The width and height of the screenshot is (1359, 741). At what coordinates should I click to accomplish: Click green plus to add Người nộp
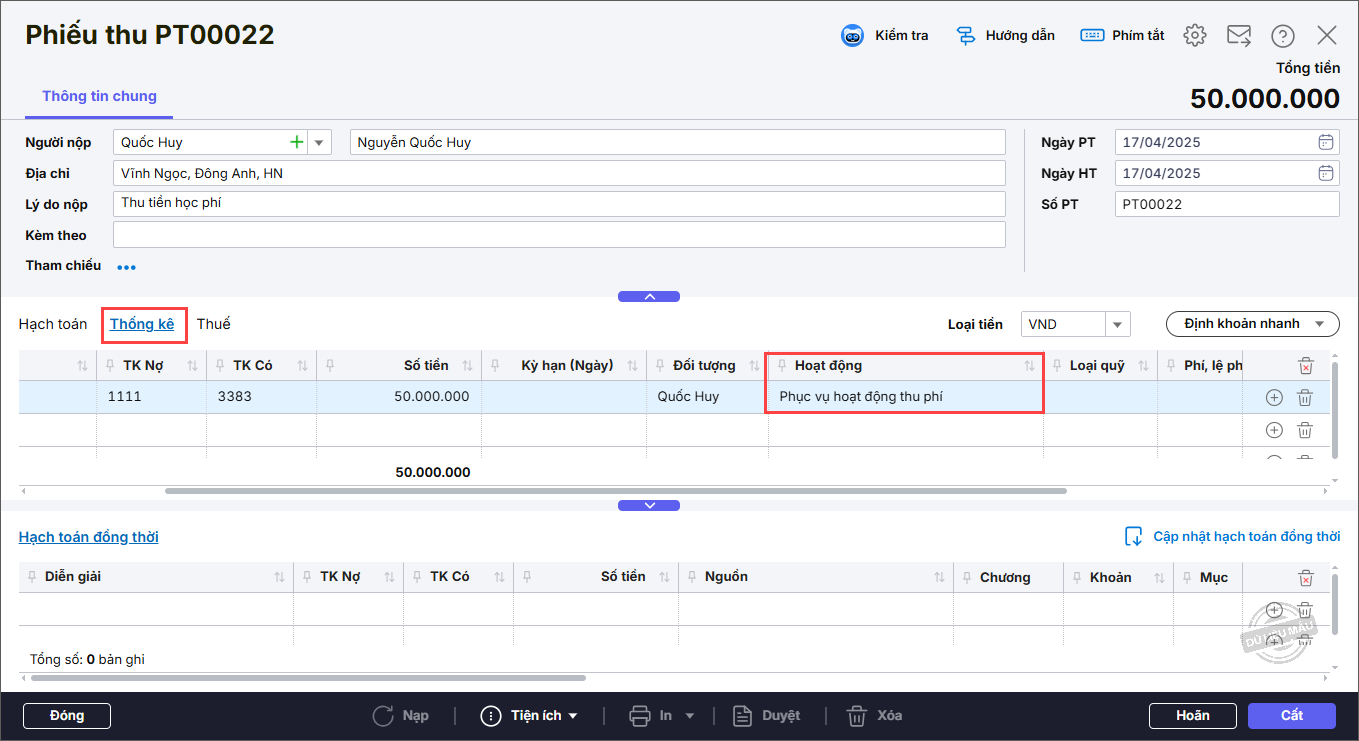click(x=296, y=143)
